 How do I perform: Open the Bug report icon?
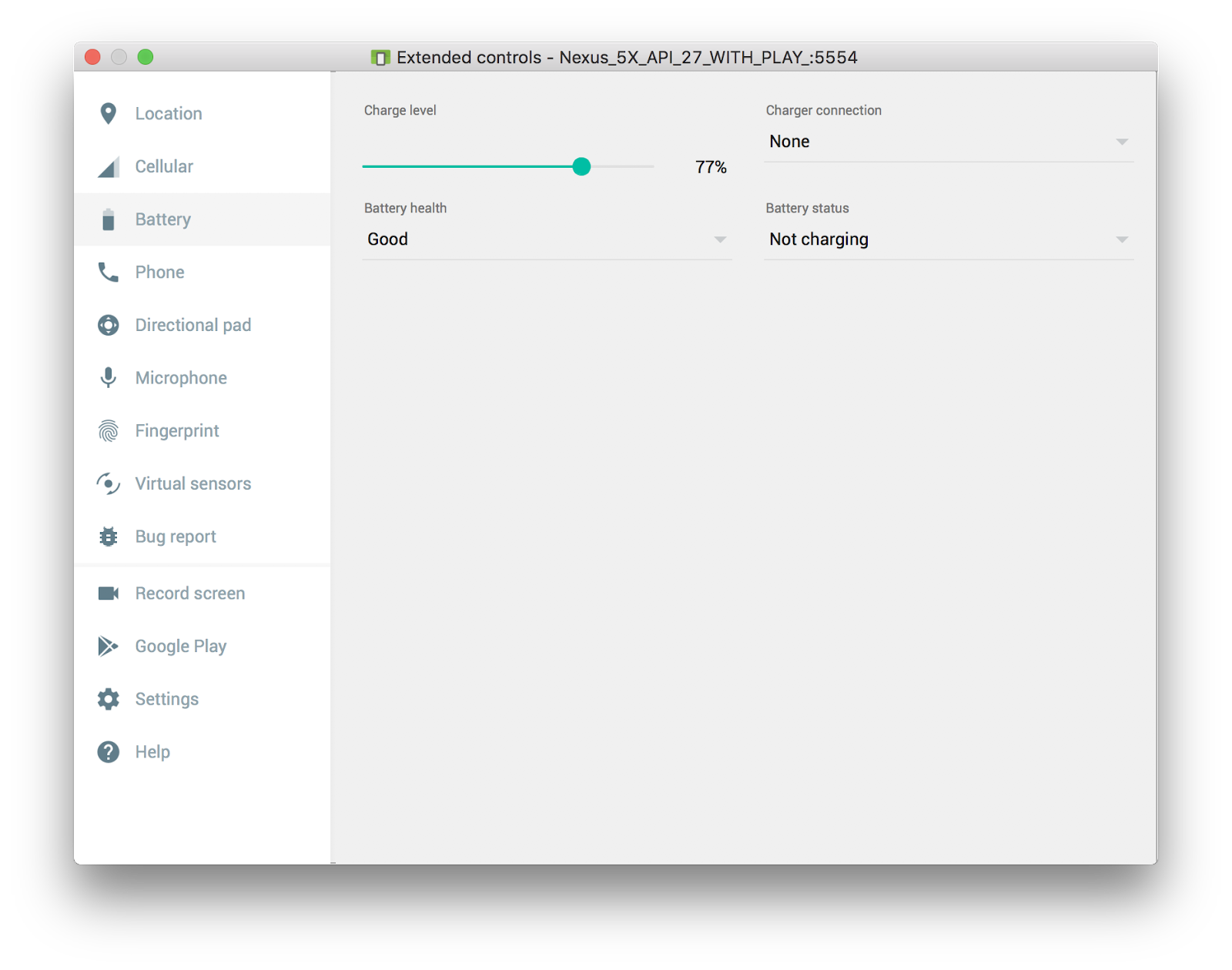pos(109,537)
